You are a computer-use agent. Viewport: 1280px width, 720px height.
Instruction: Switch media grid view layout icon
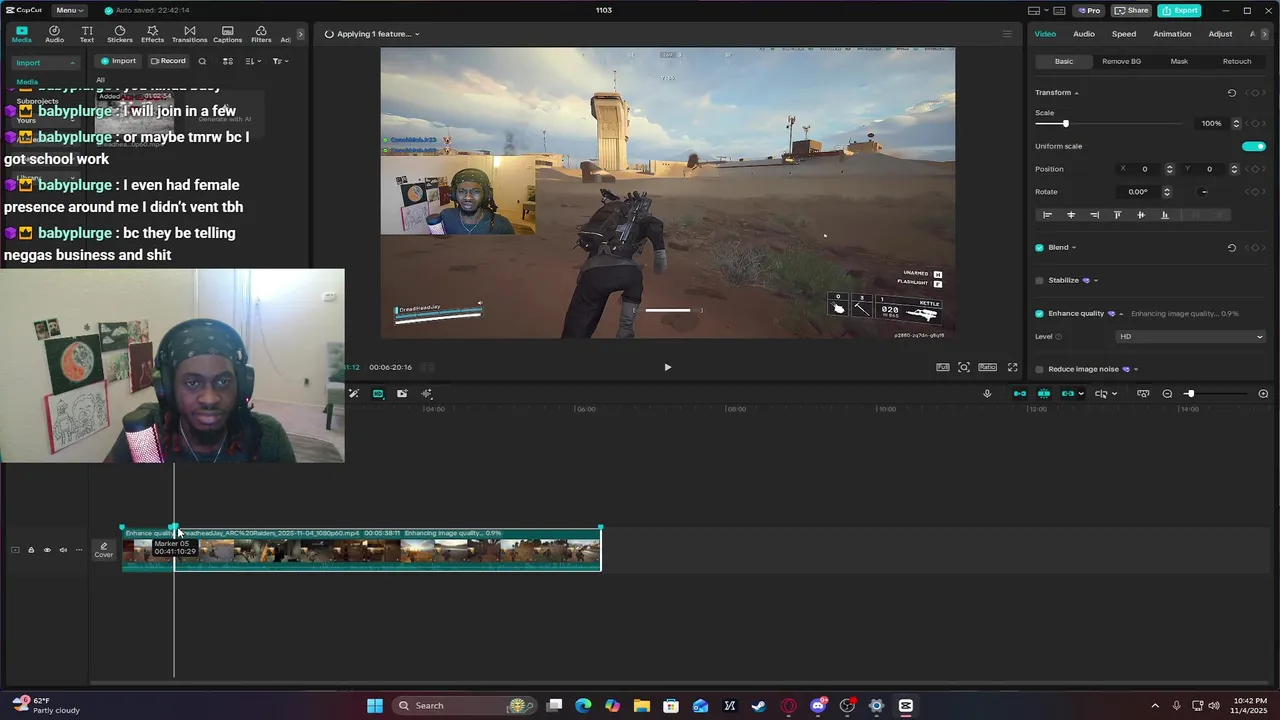[x=227, y=61]
